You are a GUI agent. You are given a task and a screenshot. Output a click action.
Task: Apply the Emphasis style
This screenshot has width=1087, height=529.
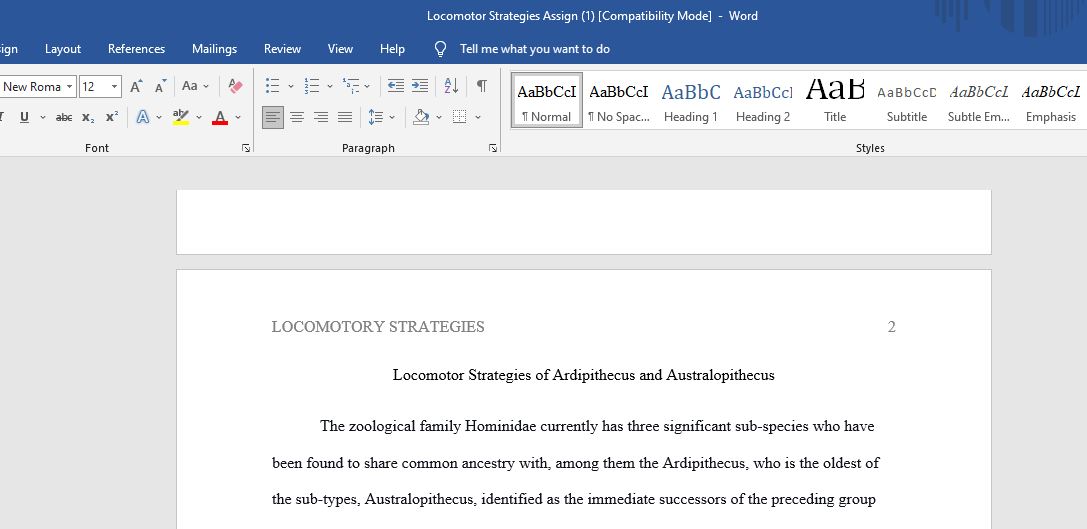[x=1051, y=100]
